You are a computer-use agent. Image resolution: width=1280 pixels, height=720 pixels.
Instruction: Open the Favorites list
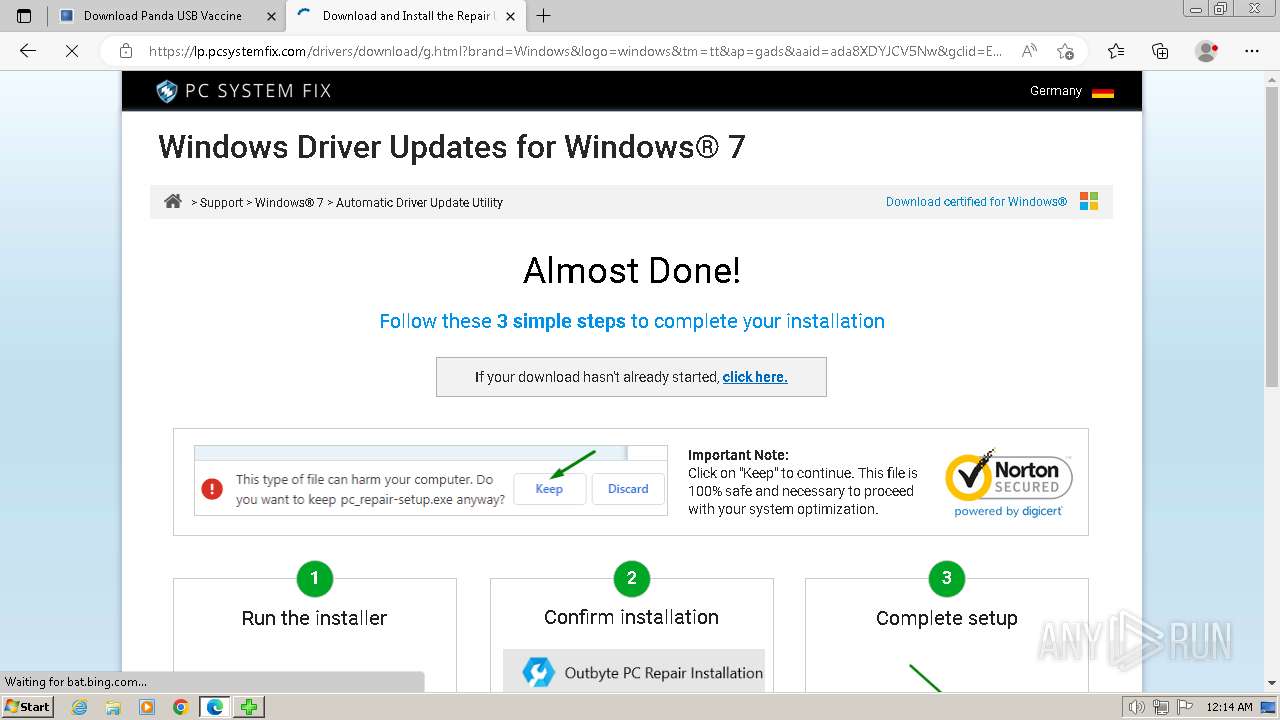1116,51
